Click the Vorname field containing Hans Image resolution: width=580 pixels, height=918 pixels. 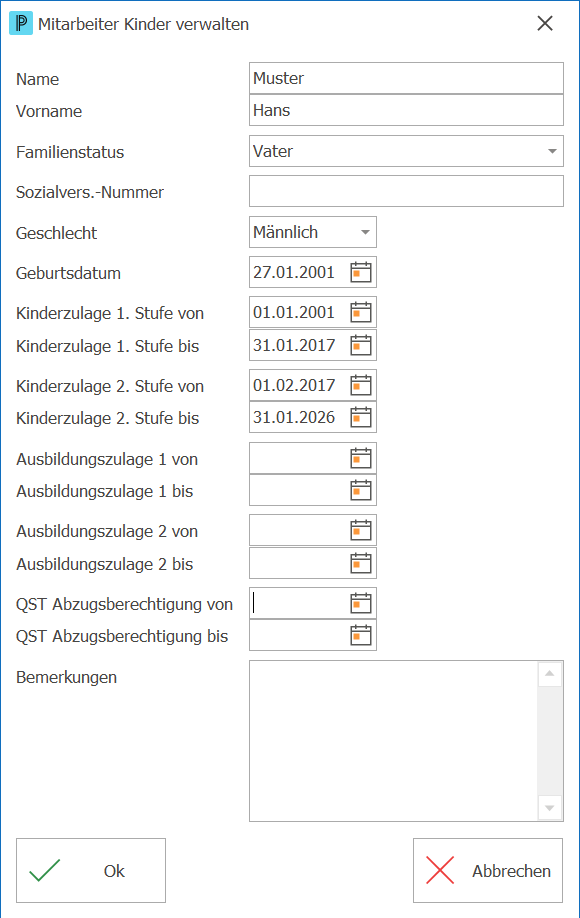pyautogui.click(x=406, y=110)
